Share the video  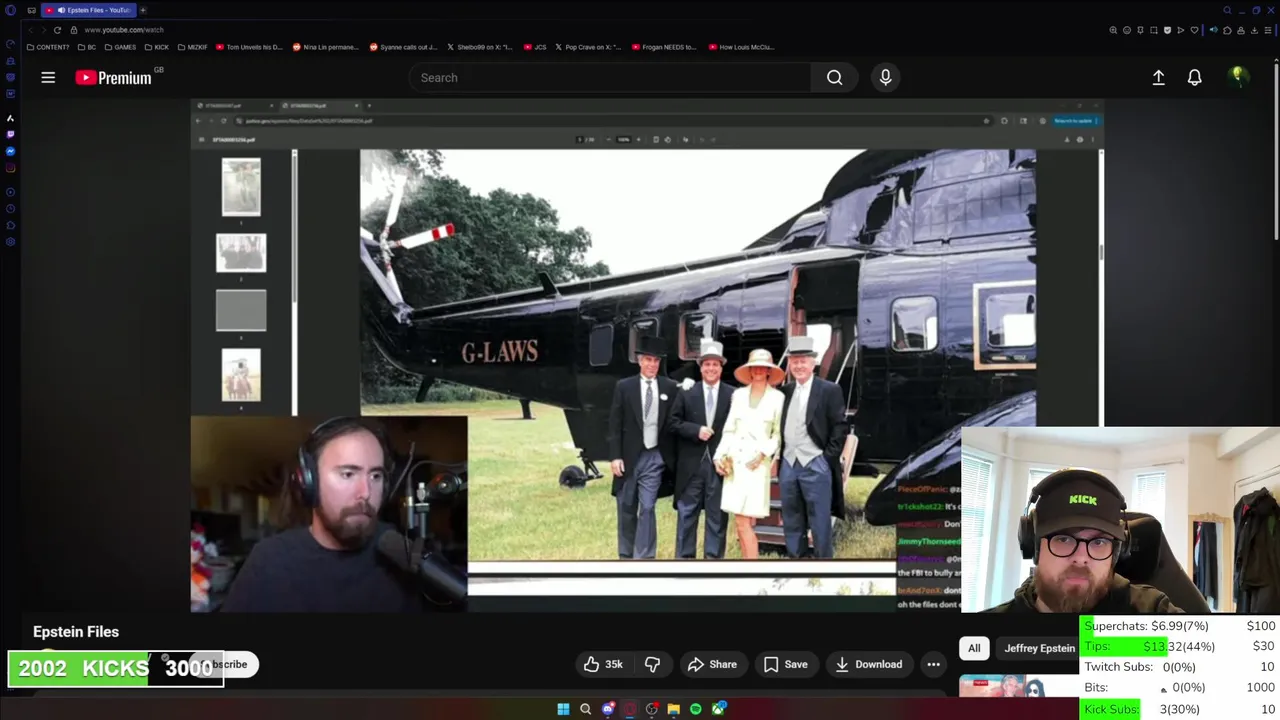711,664
